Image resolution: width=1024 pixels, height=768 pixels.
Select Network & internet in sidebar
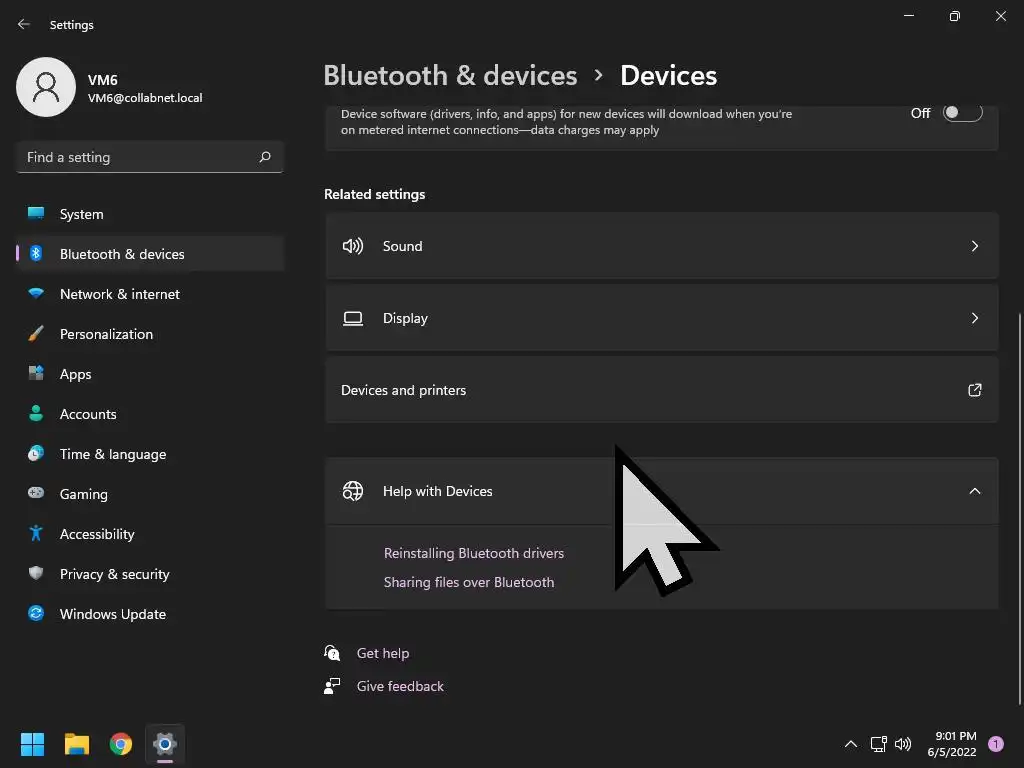(120, 294)
